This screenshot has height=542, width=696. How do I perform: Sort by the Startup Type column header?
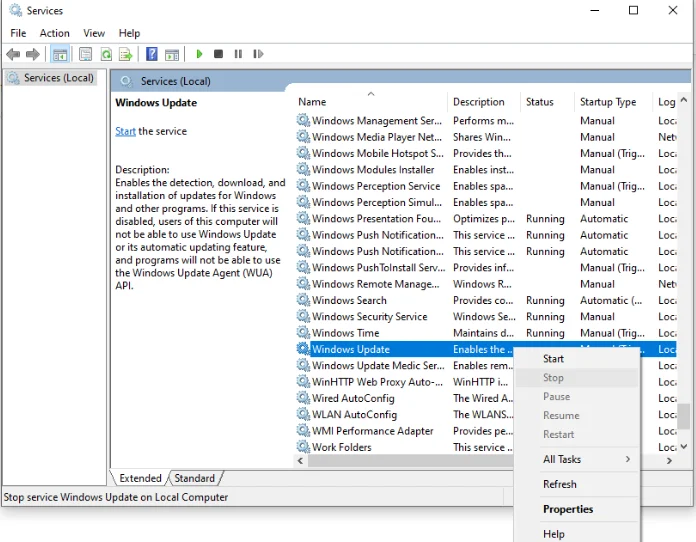[613, 102]
